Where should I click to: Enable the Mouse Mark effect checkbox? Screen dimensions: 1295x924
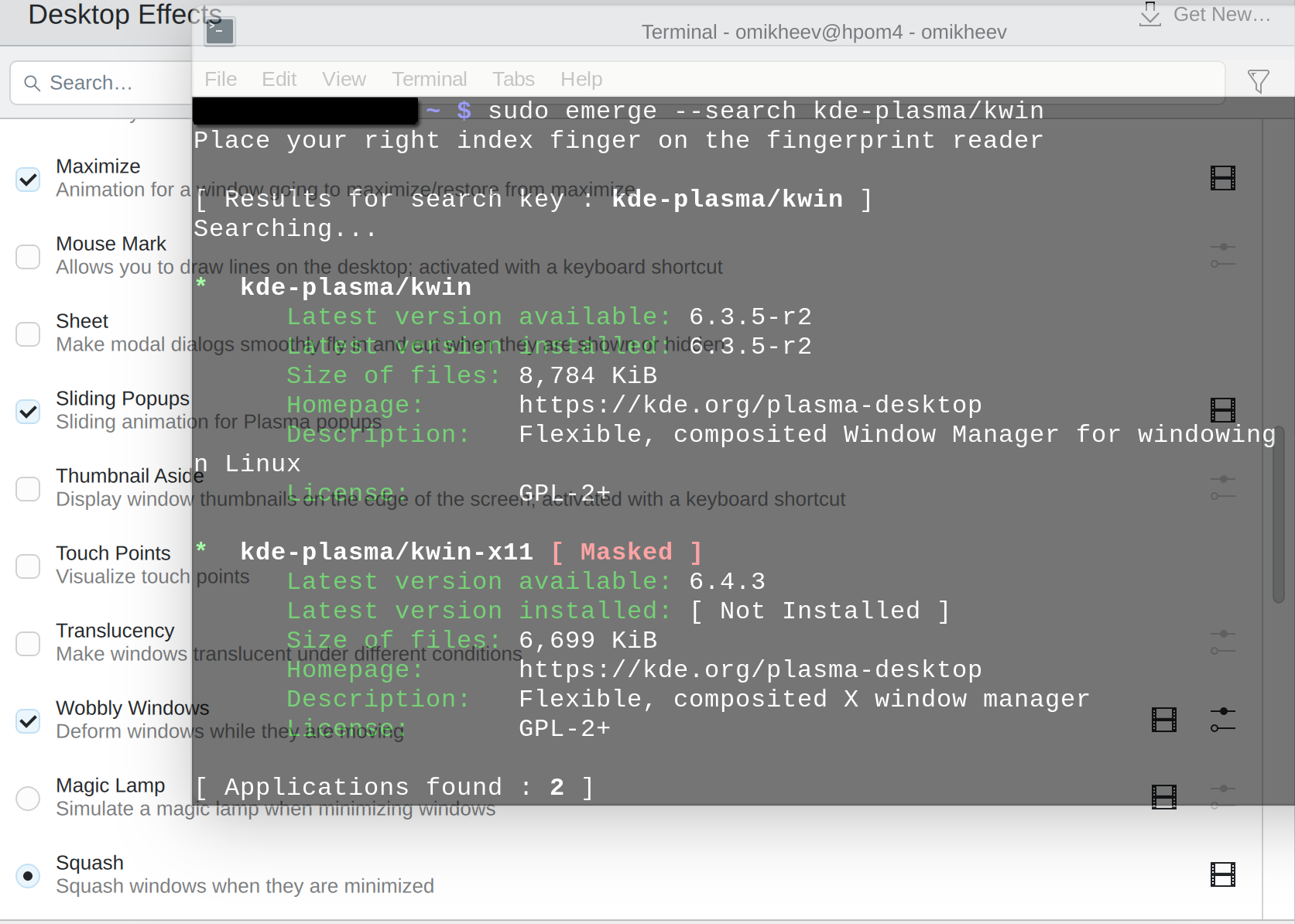tap(28, 256)
